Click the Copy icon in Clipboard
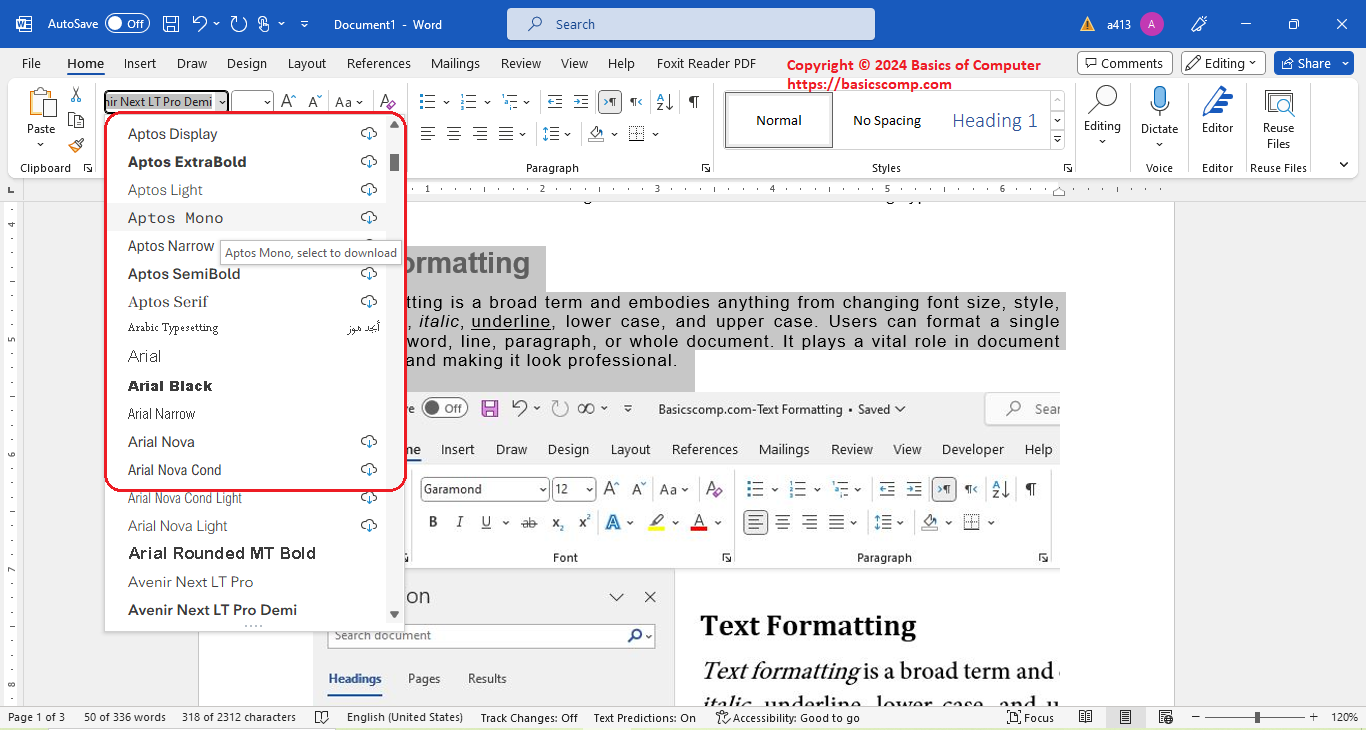The width and height of the screenshot is (1366, 730). pyautogui.click(x=76, y=120)
